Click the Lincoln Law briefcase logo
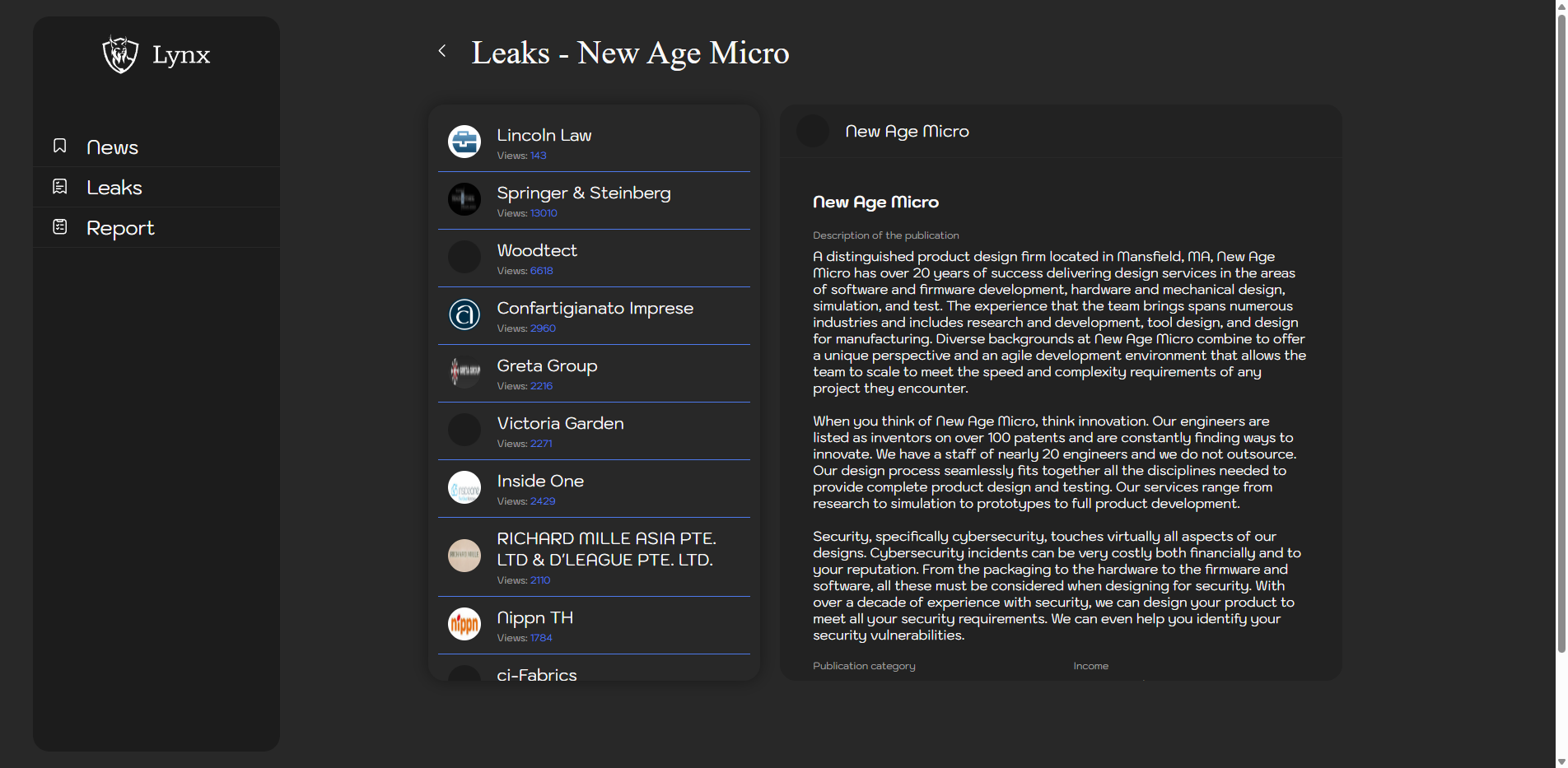Viewport: 1568px width, 768px height. click(464, 142)
